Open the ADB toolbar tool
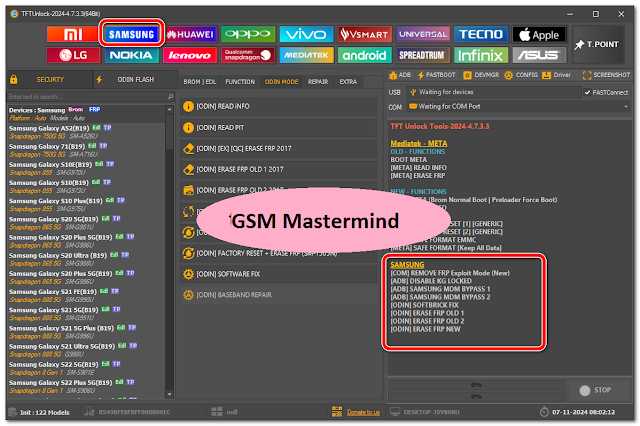640x426 pixels. tap(400, 75)
